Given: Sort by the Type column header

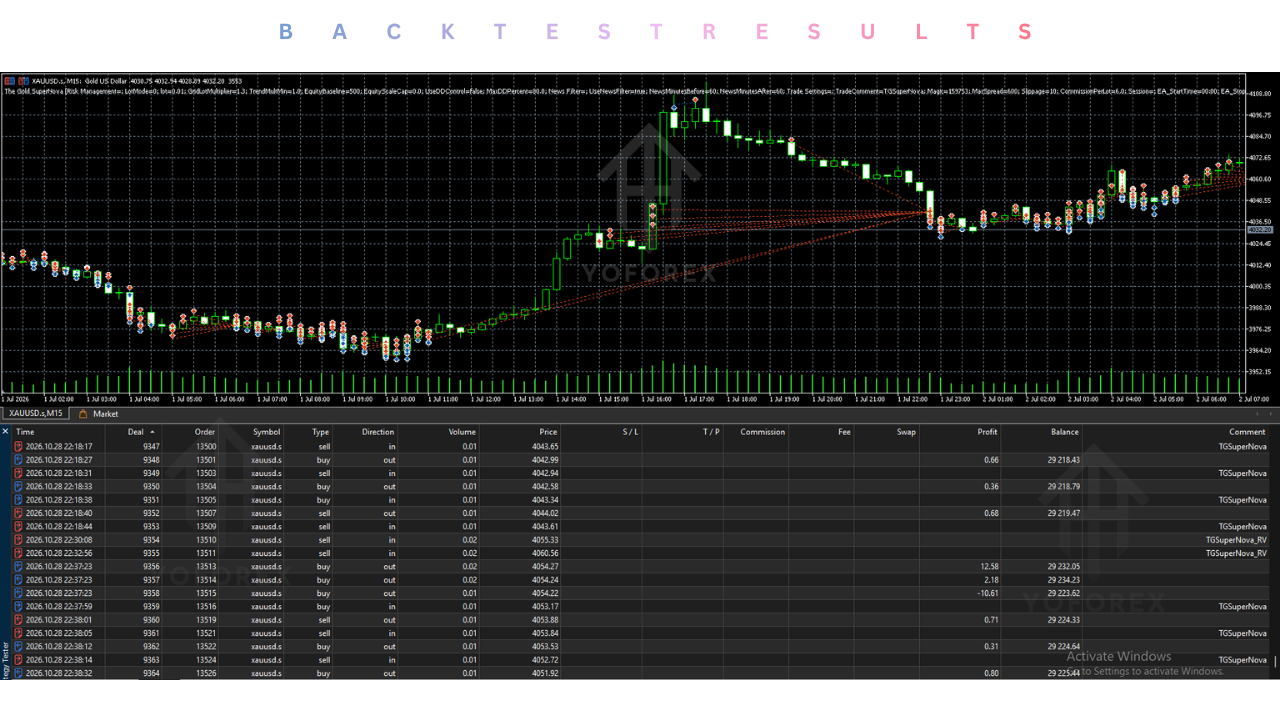Looking at the screenshot, I should [321, 432].
